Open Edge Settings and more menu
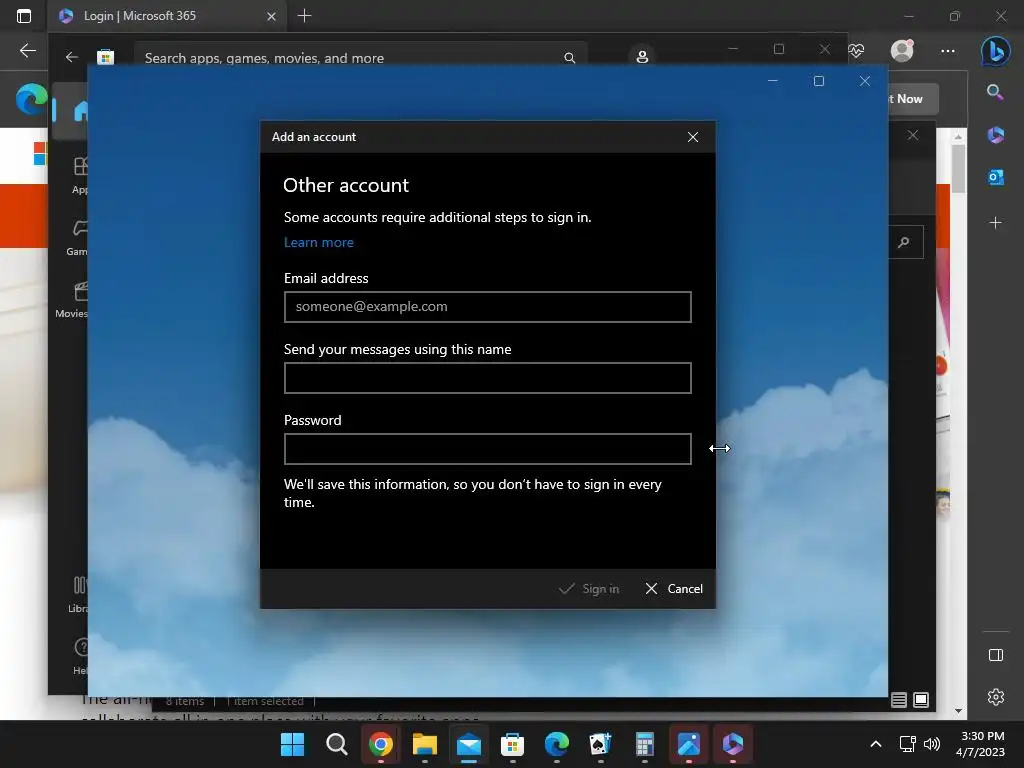The height and width of the screenshot is (768, 1024). tap(948, 50)
